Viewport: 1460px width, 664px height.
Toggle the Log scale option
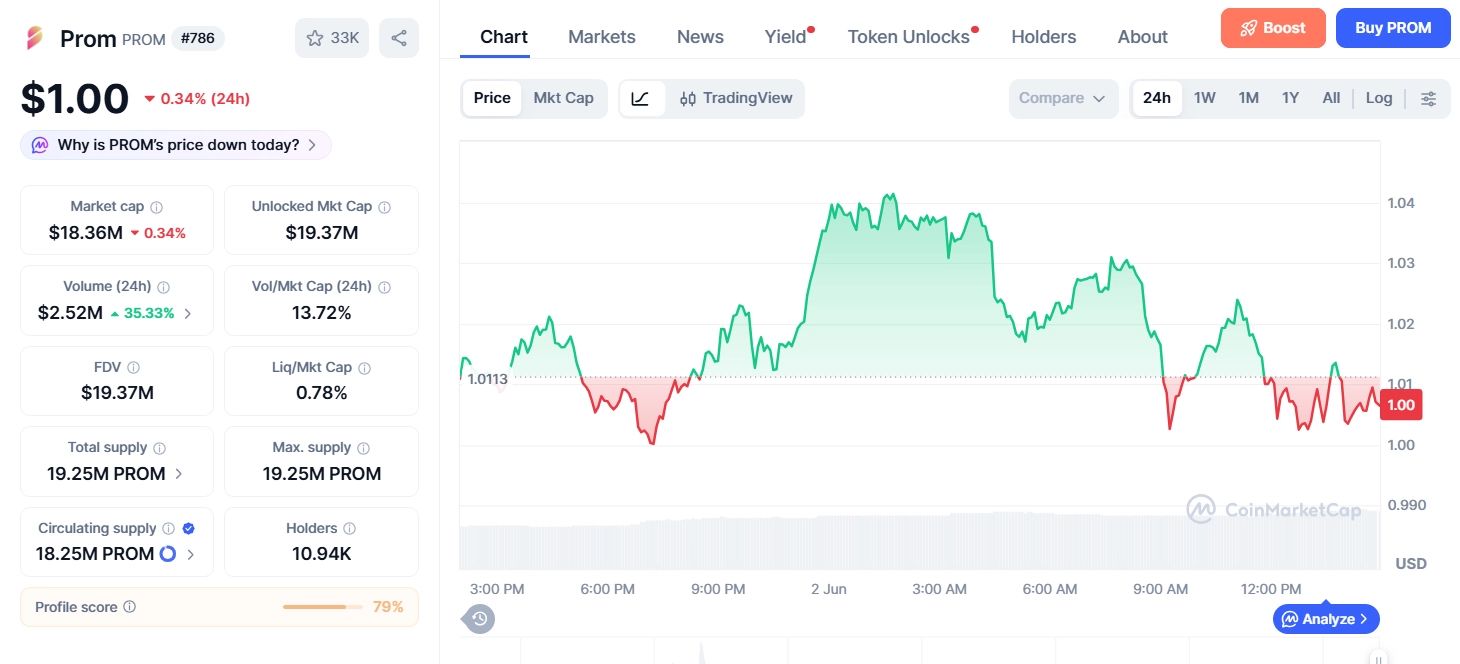(x=1379, y=98)
